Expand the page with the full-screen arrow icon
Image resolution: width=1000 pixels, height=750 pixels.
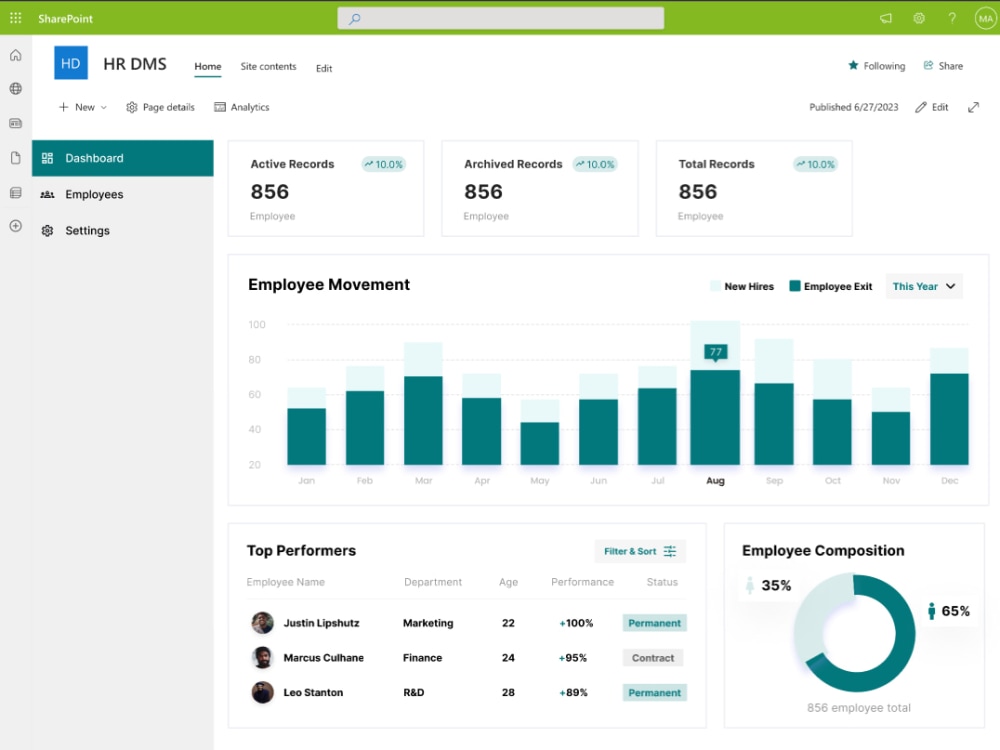(973, 107)
